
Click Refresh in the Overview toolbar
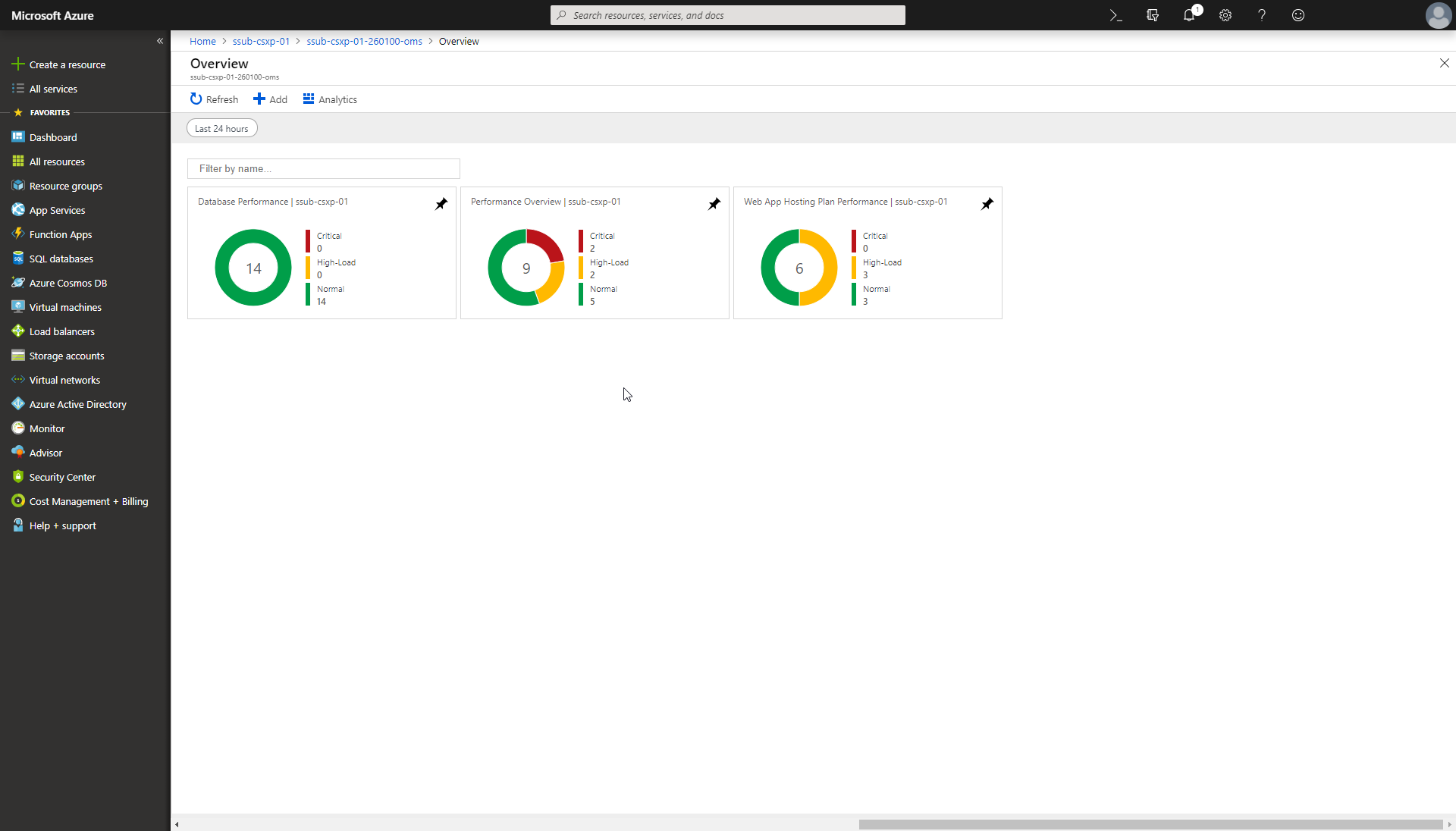pos(213,99)
